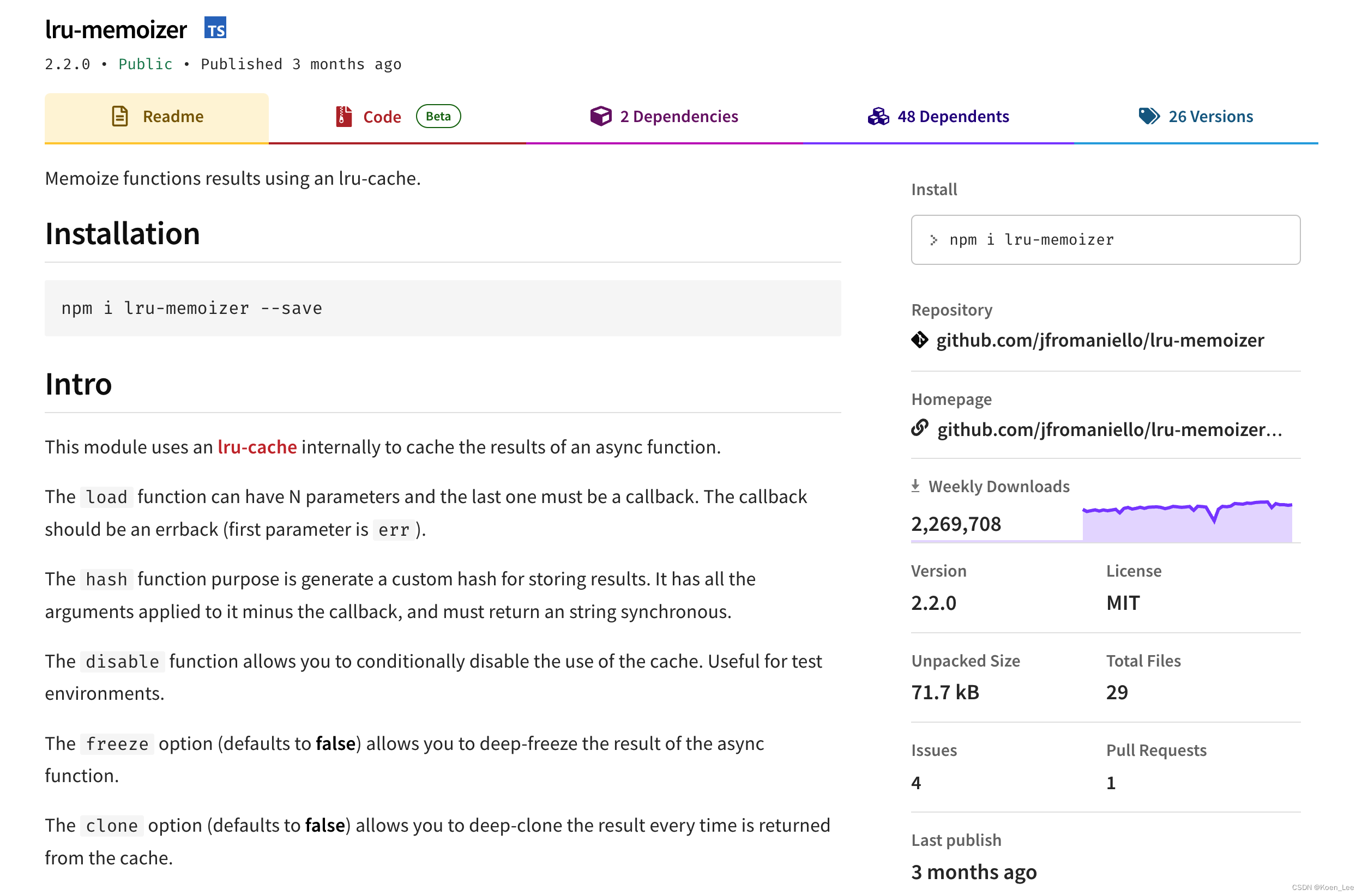View the 48 Dependents tab
The height and width of the screenshot is (896, 1362).
pos(953,117)
